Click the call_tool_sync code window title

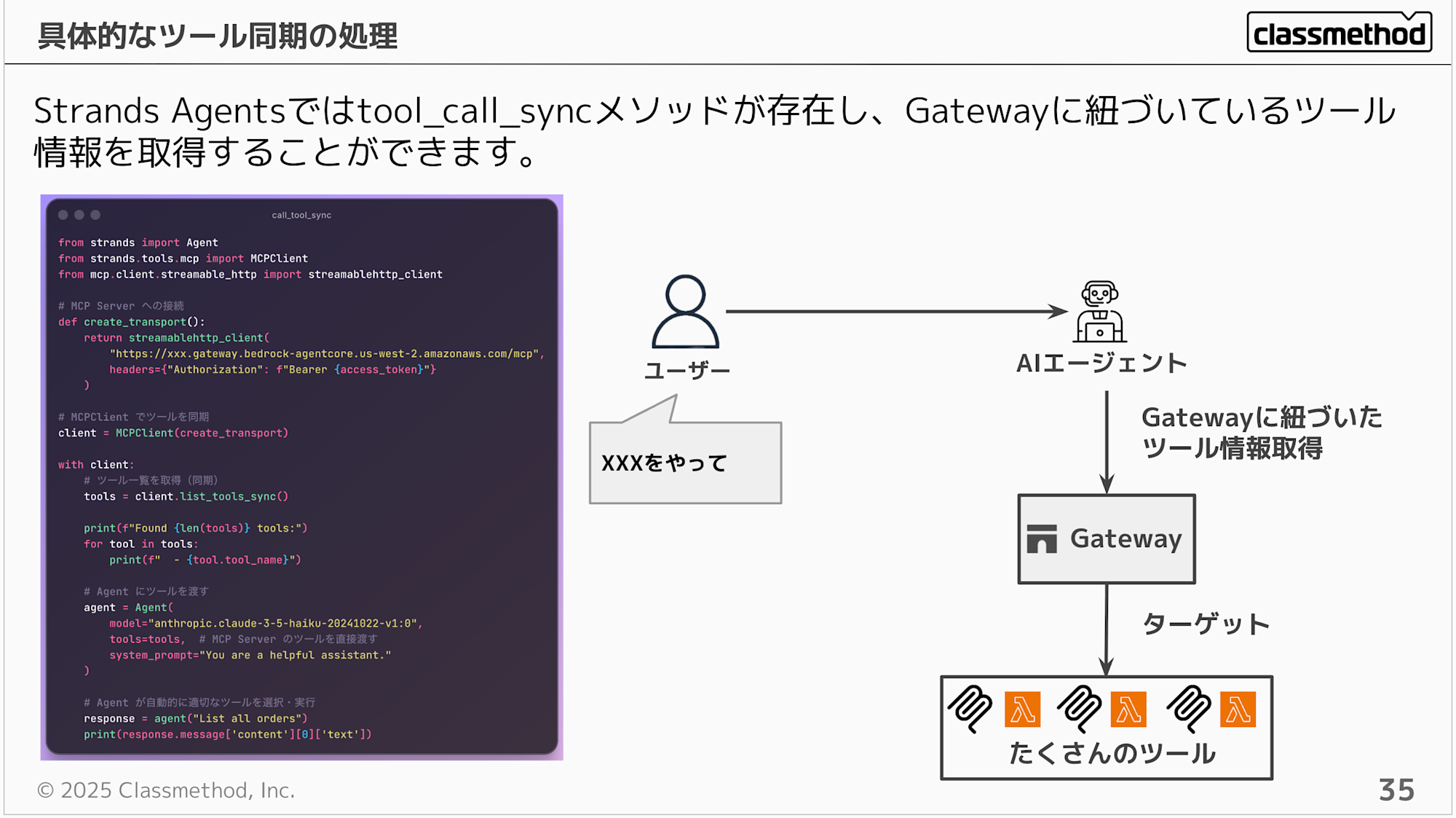point(301,215)
